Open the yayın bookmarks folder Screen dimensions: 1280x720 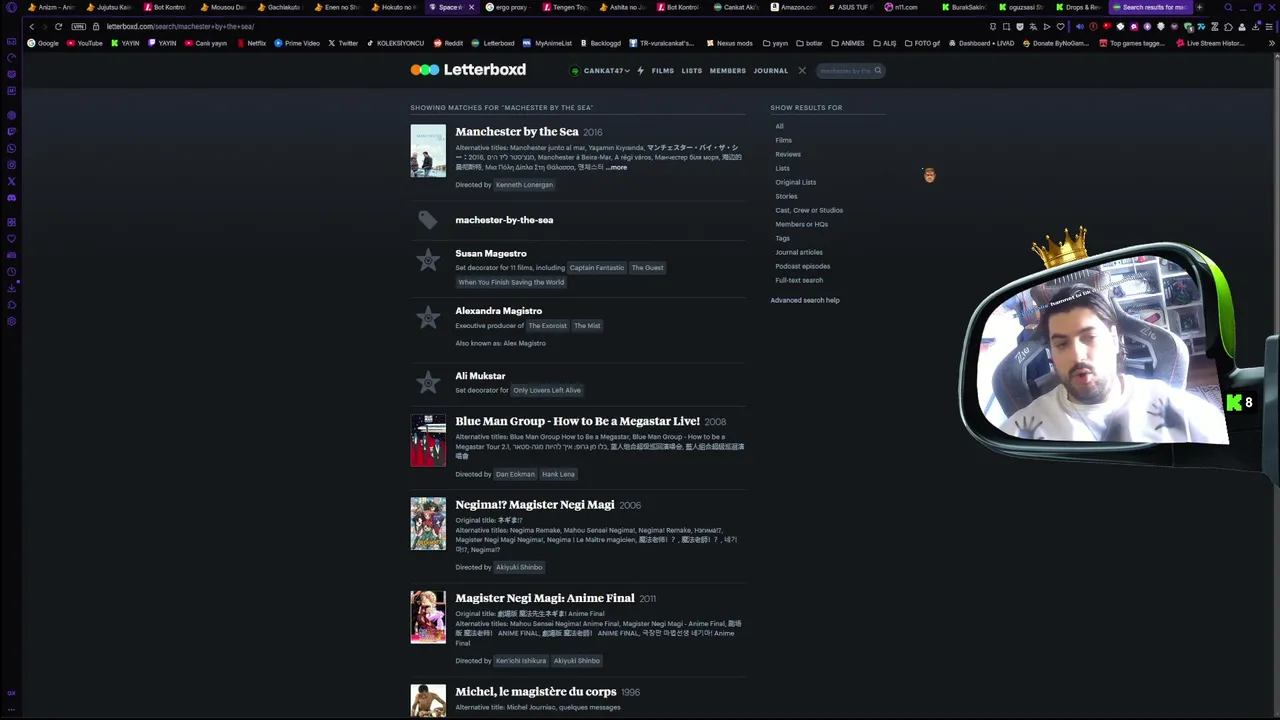[775, 44]
